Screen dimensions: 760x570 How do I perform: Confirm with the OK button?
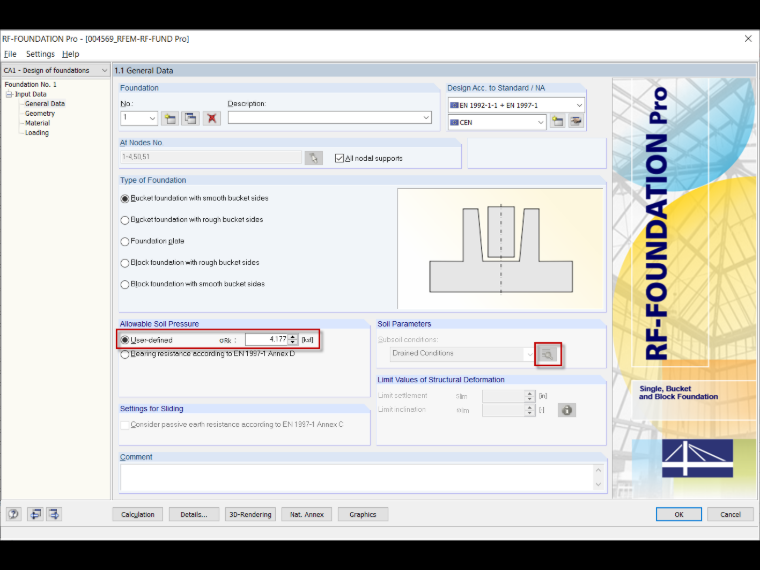679,514
